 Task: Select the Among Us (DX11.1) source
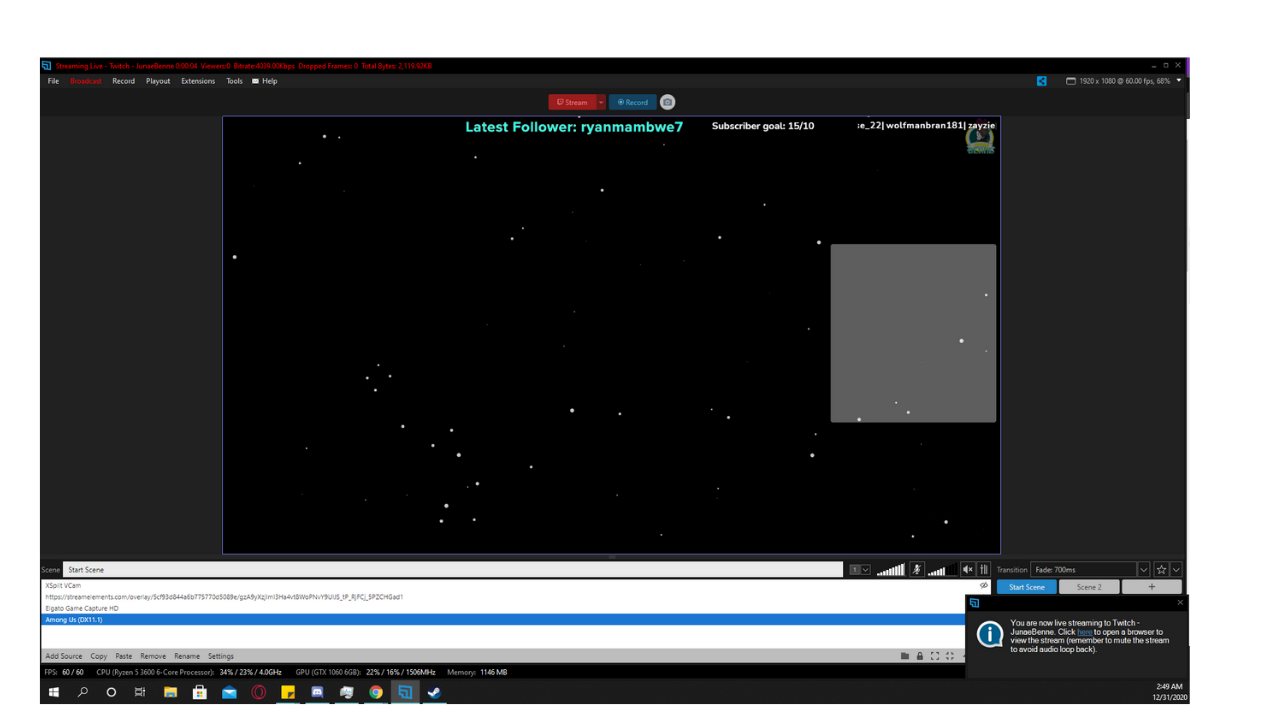(504, 620)
